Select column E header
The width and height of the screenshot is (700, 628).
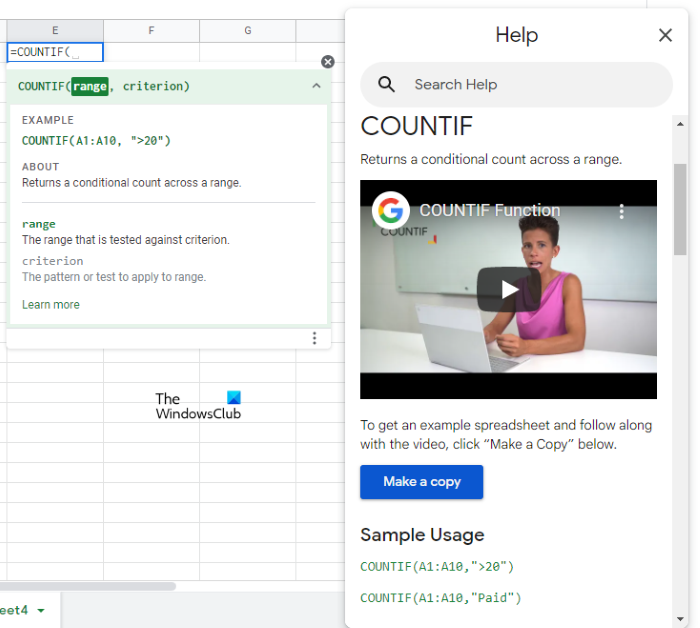point(54,31)
